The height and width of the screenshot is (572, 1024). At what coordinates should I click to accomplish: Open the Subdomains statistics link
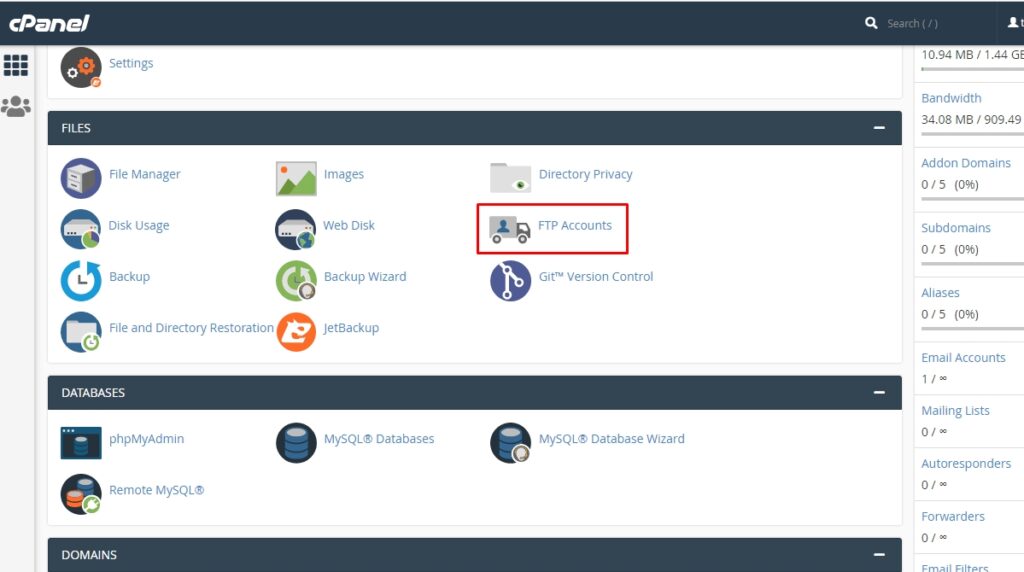click(x=955, y=228)
